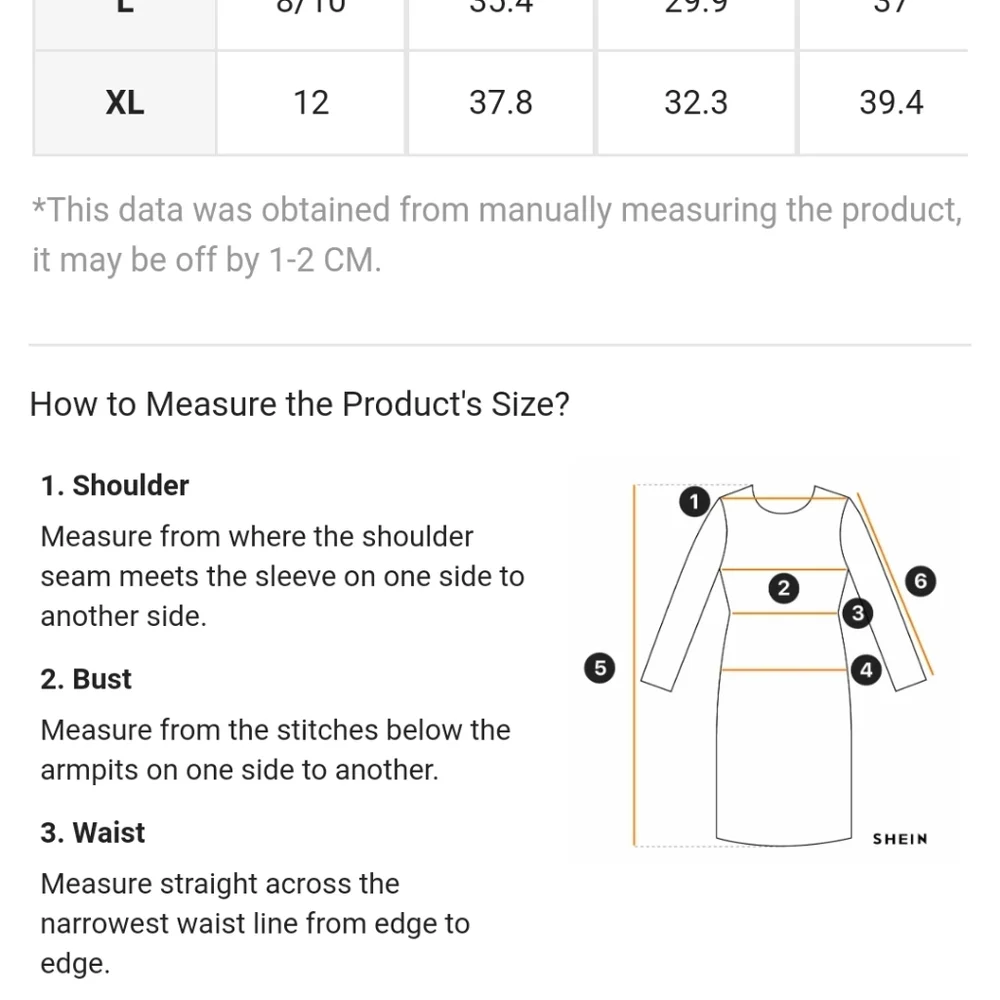Click the 37.8 measurement cell
Viewport: 1000px width, 1000px height.
click(501, 103)
